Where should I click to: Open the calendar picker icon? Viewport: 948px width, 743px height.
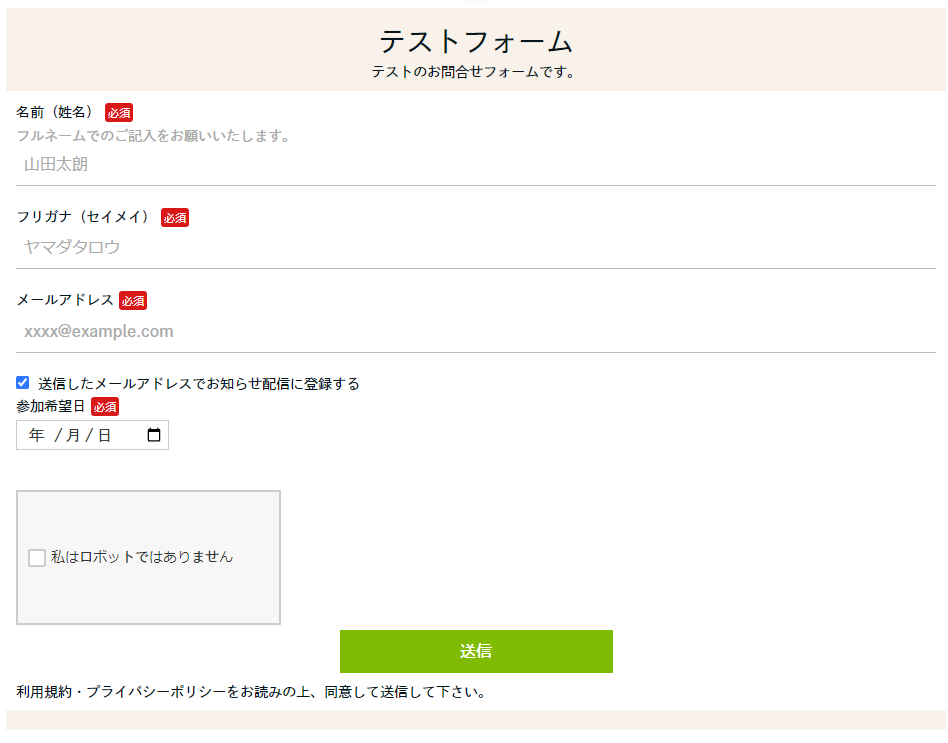[154, 435]
